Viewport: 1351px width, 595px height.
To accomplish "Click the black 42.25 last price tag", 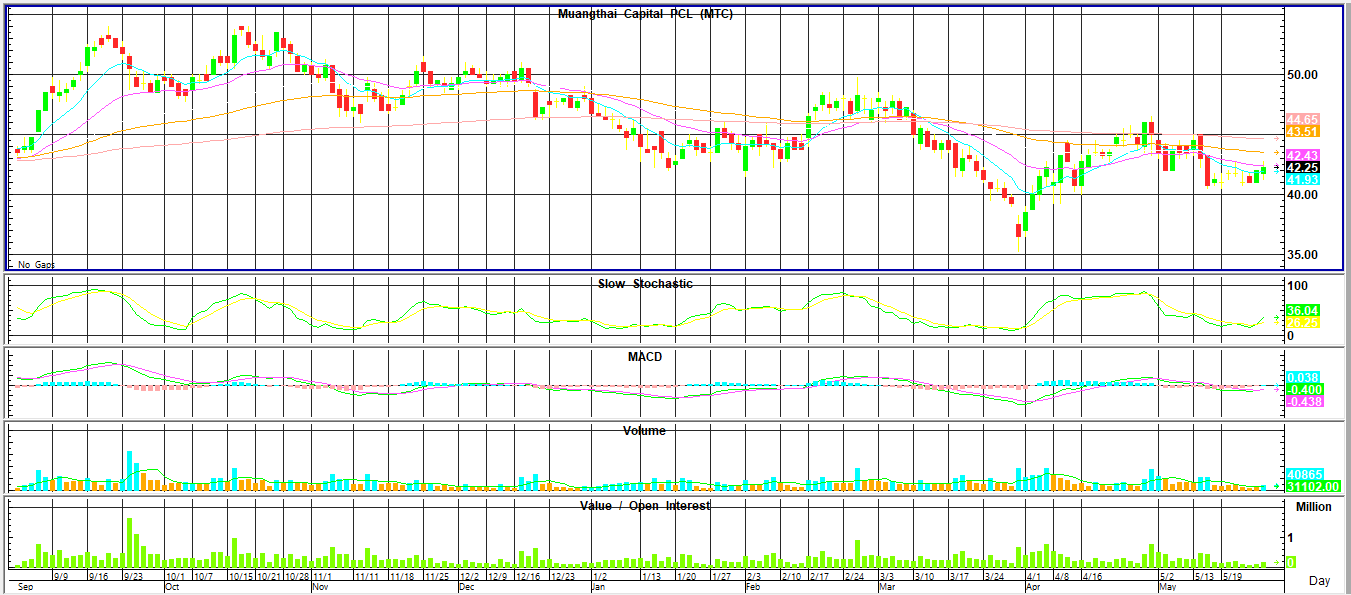I will 1303,167.
